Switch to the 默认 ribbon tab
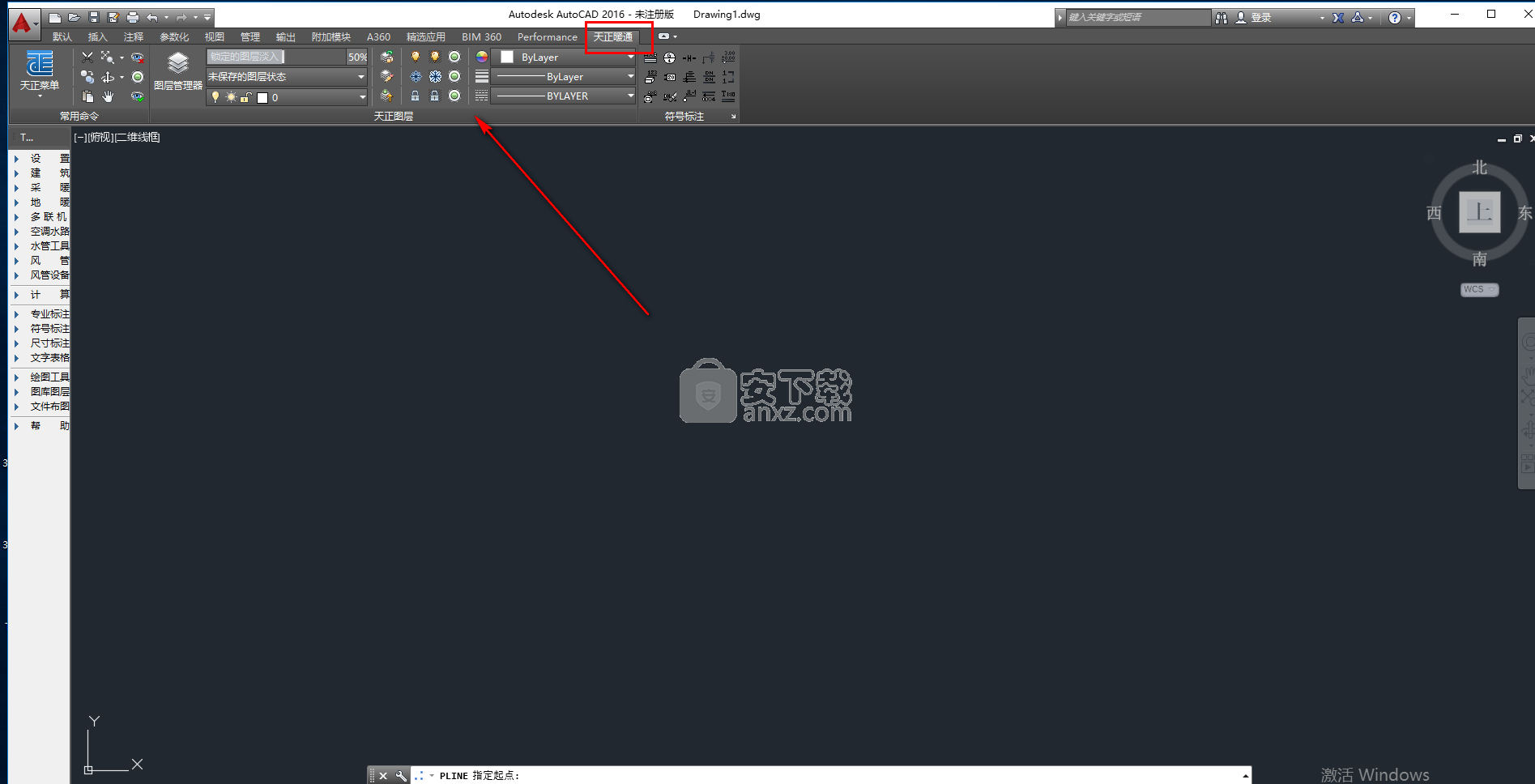Viewport: 1535px width, 784px height. coord(62,37)
